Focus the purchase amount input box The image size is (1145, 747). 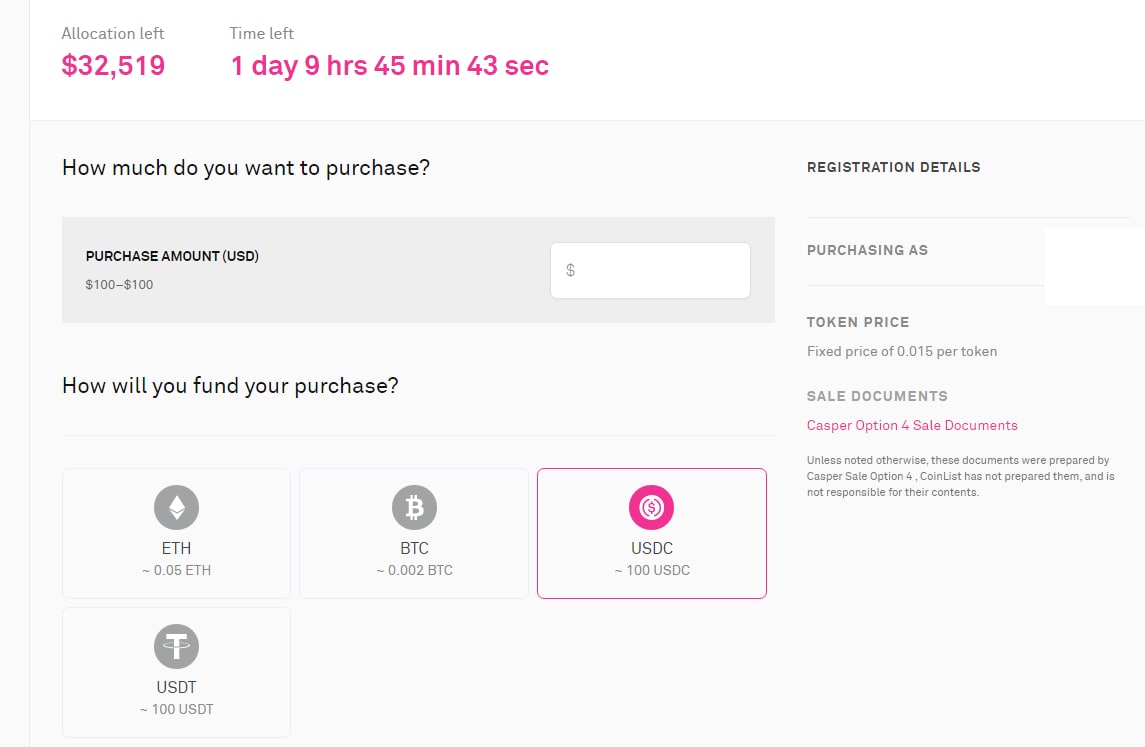650,270
